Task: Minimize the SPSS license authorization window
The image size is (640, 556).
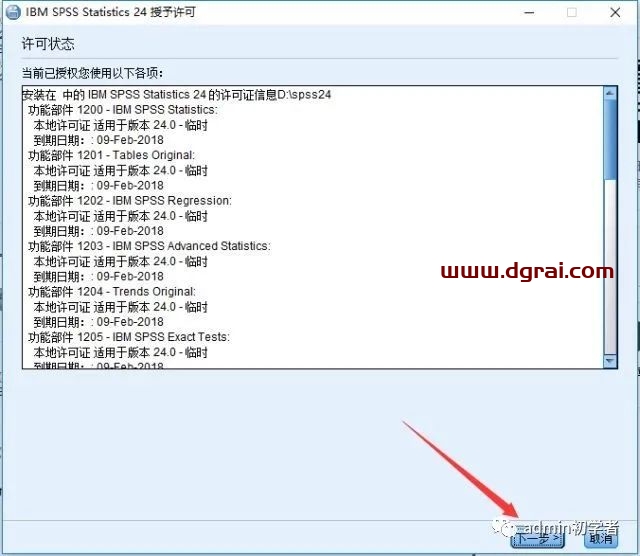Action: (529, 13)
